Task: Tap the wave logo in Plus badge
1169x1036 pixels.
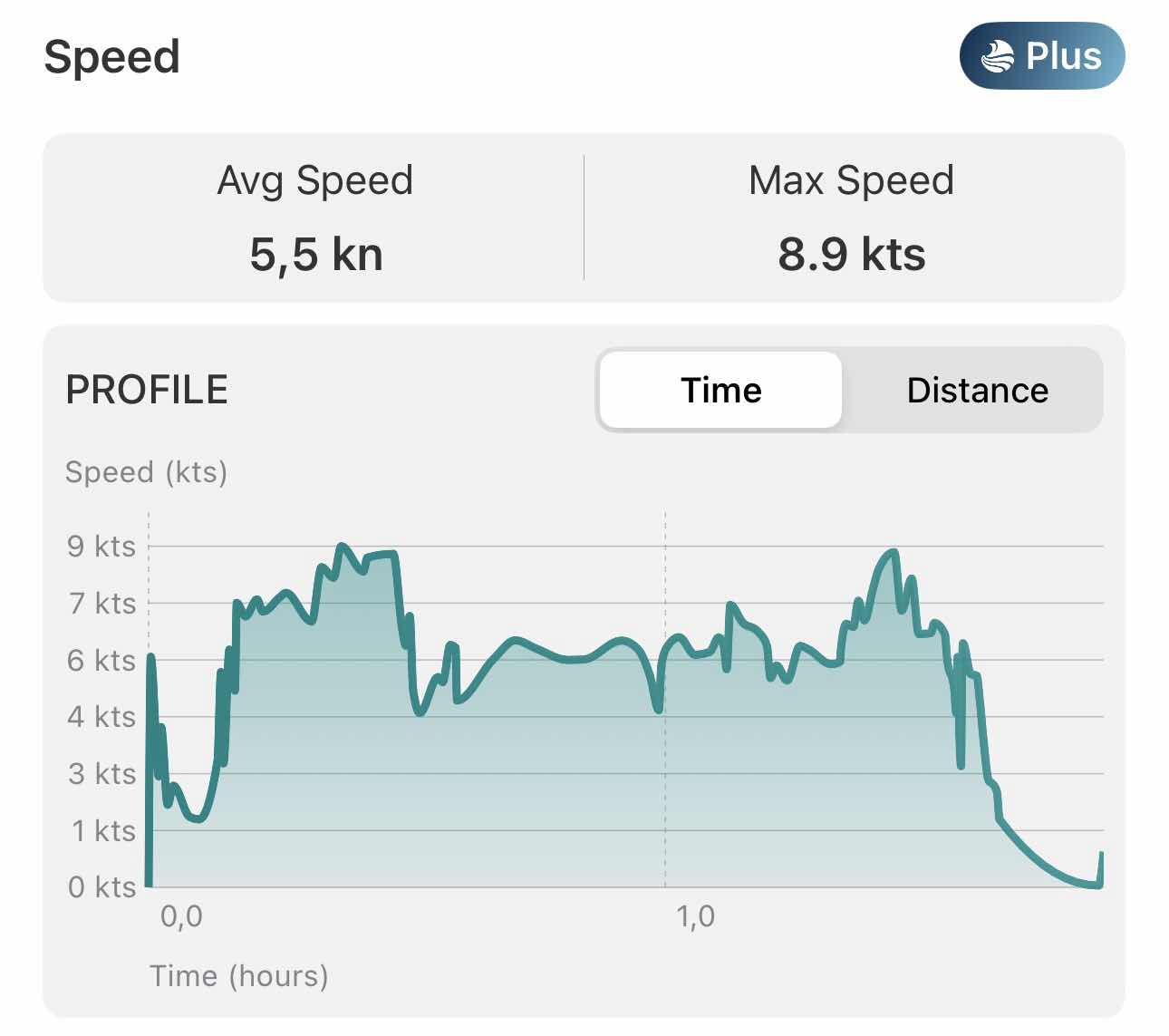Action: coord(998,56)
